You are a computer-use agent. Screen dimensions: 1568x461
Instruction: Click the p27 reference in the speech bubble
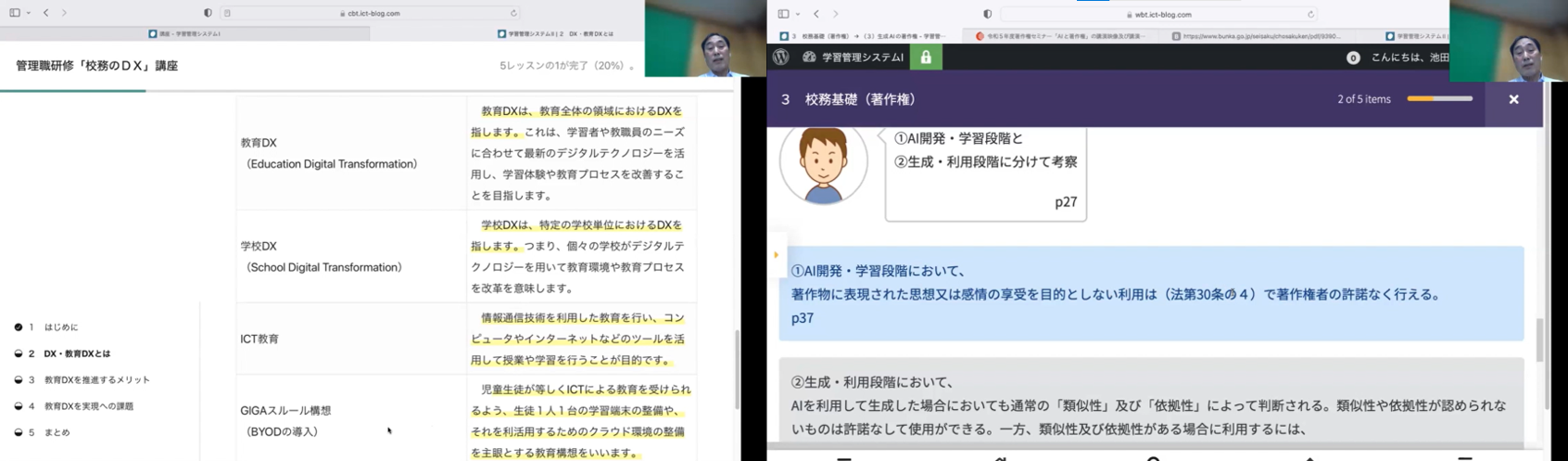pyautogui.click(x=1066, y=202)
